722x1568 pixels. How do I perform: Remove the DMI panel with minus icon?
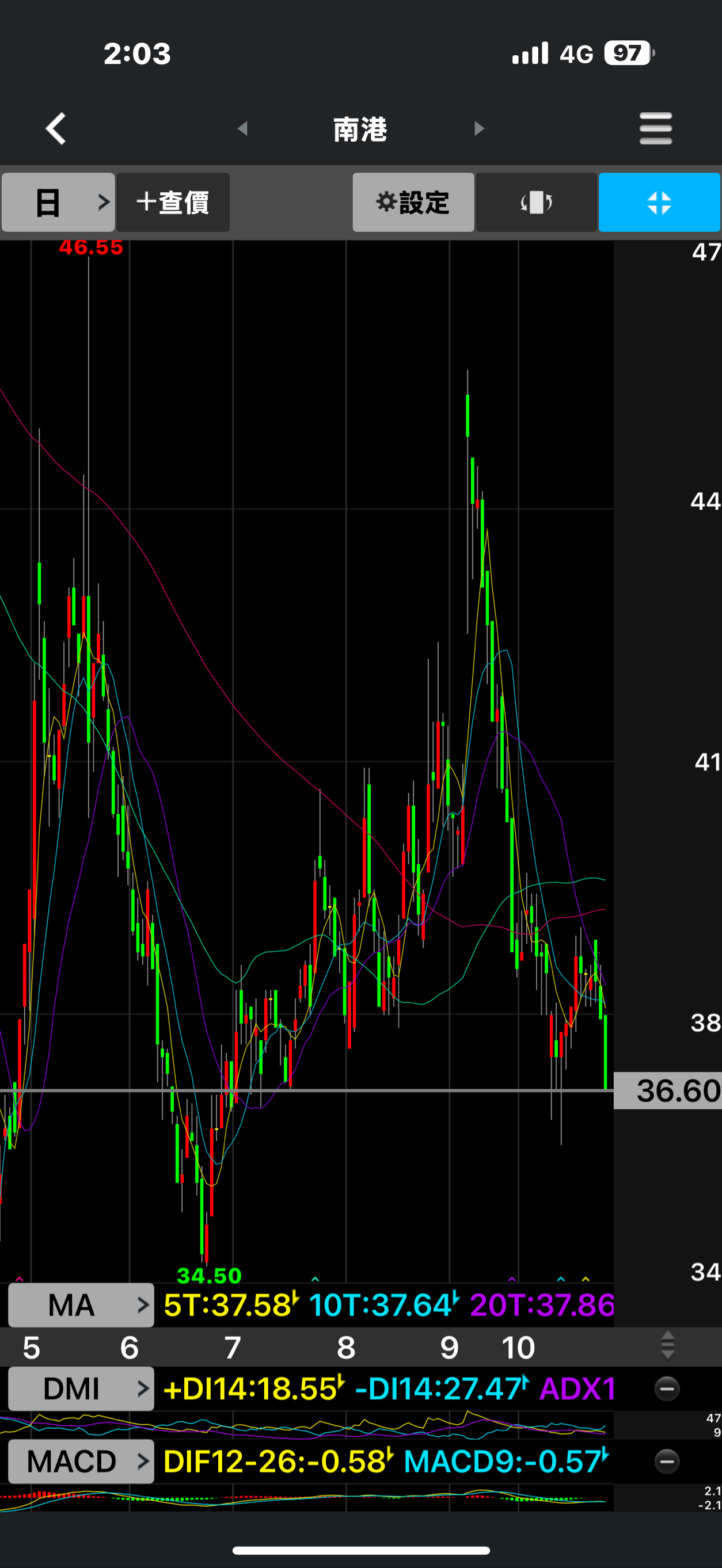(x=667, y=1388)
